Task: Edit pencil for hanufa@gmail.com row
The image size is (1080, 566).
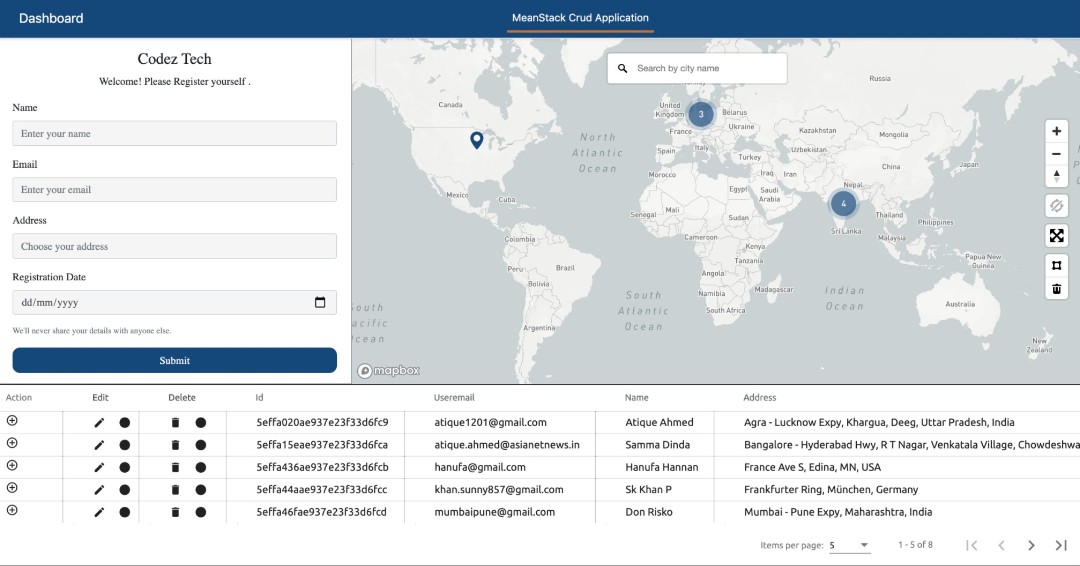Action: (x=99, y=468)
